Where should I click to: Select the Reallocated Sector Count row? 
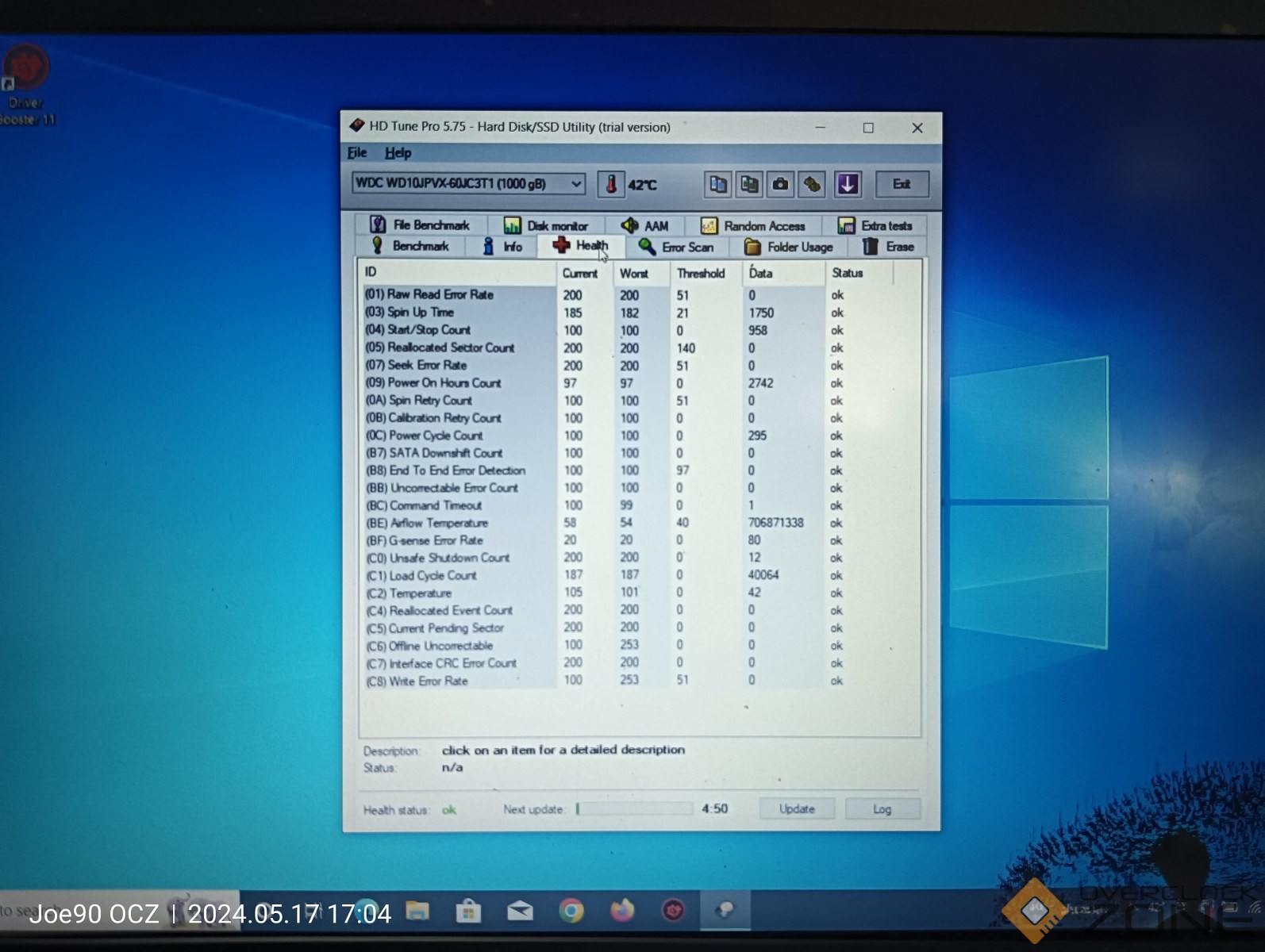coord(451,347)
